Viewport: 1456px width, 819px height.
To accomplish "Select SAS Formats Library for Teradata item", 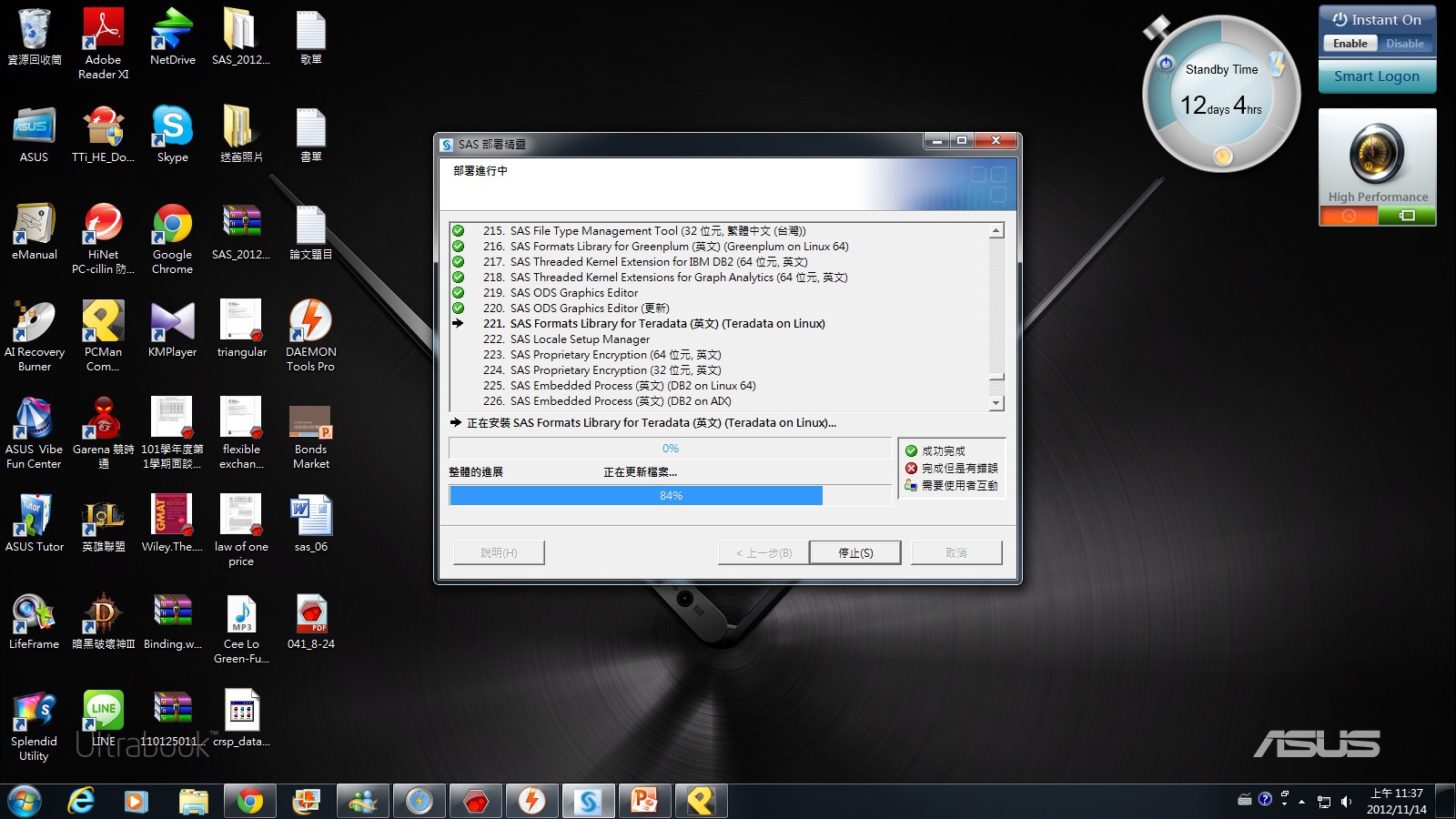I will pos(667,324).
